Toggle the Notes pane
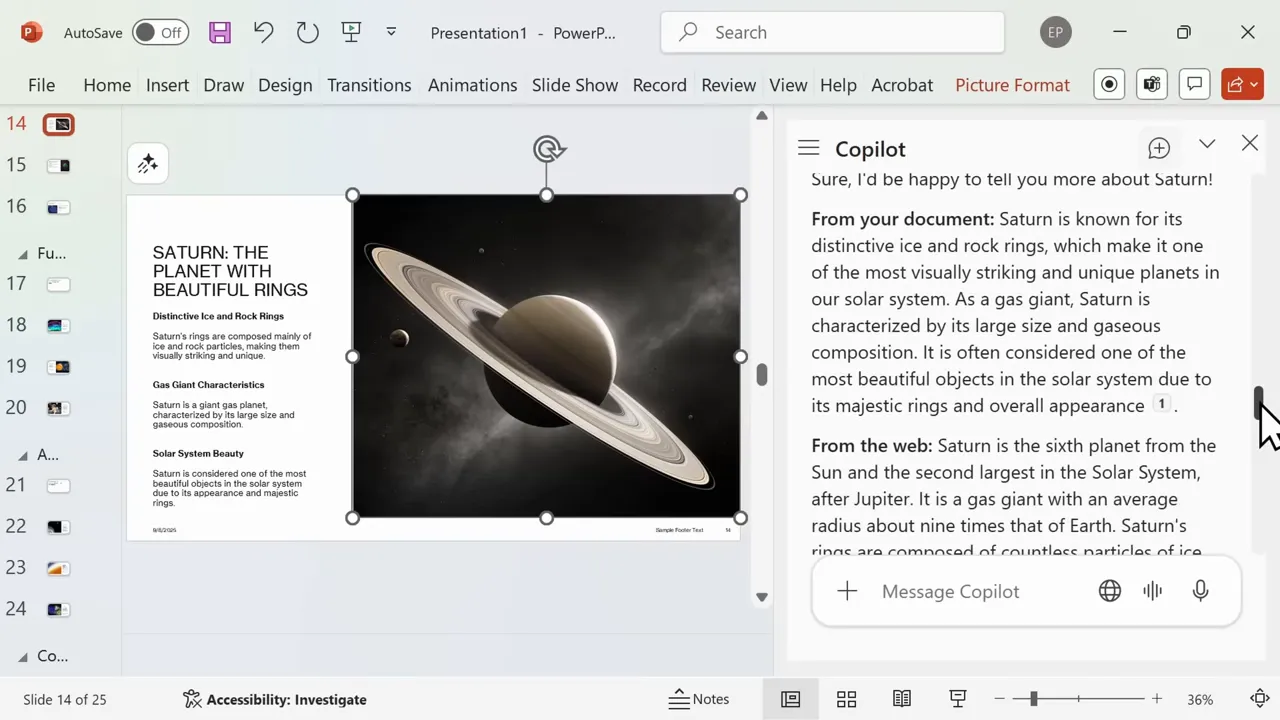The width and height of the screenshot is (1280, 720). point(699,699)
